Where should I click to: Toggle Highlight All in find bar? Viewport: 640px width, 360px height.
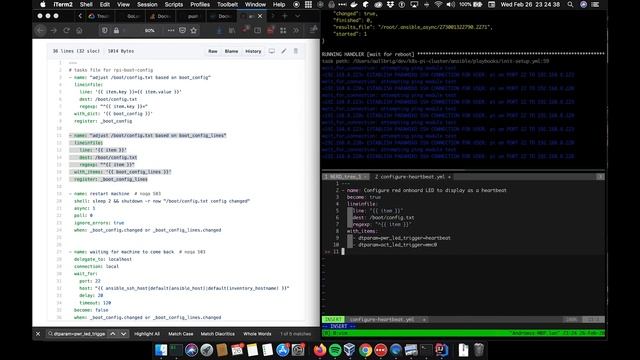[147, 334]
